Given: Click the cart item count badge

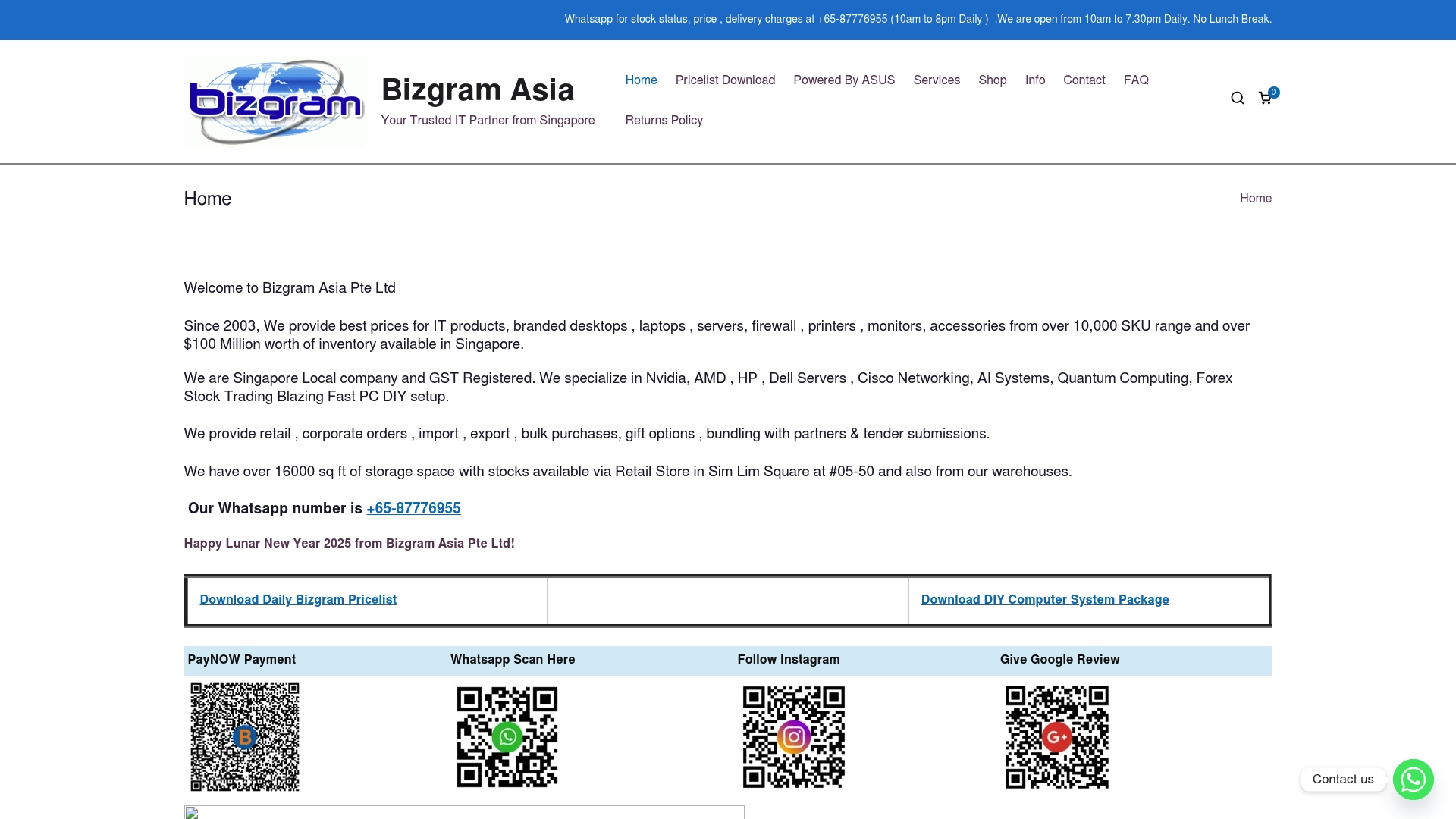Looking at the screenshot, I should click(x=1273, y=92).
